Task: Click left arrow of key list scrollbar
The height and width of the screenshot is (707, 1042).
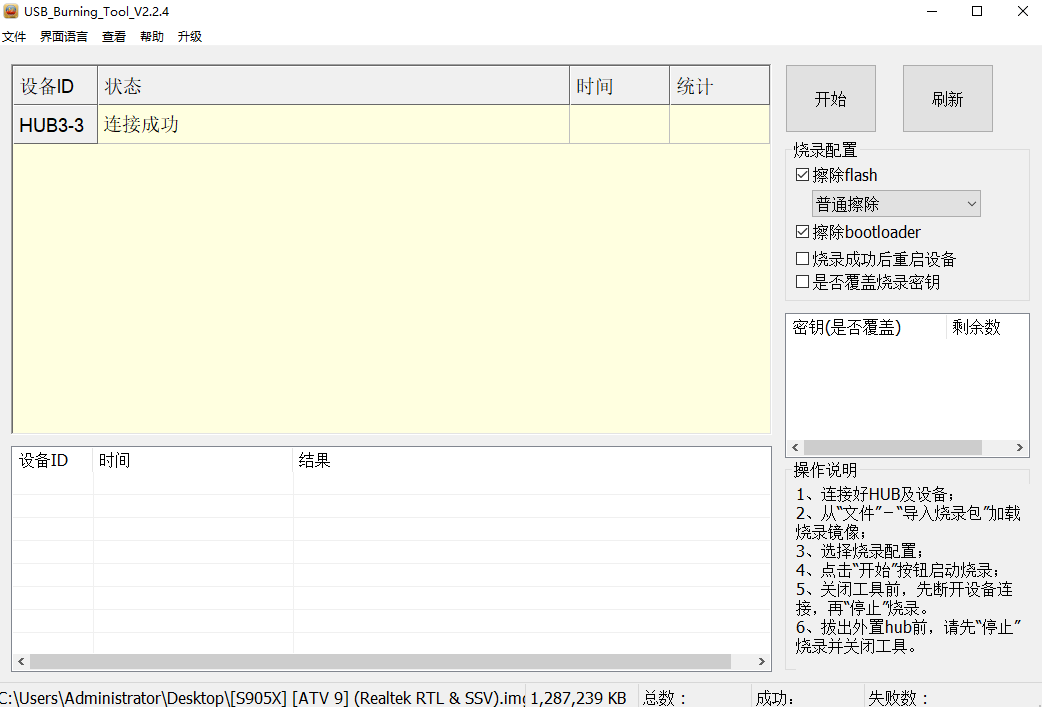Action: tap(795, 447)
